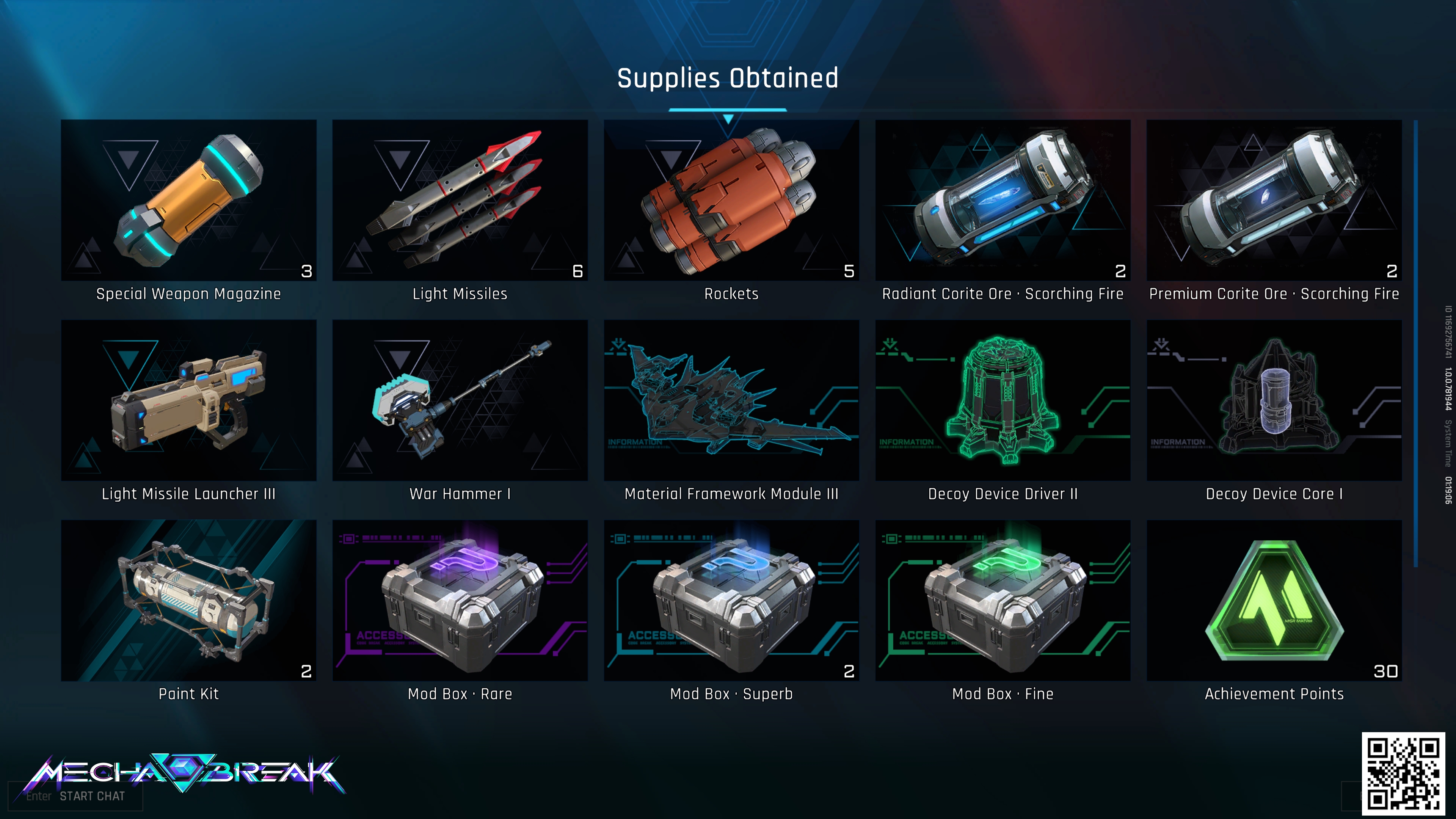Select Premium Corite Ore Scorching Fire capsule
The width and height of the screenshot is (1456, 819).
coord(1274,200)
